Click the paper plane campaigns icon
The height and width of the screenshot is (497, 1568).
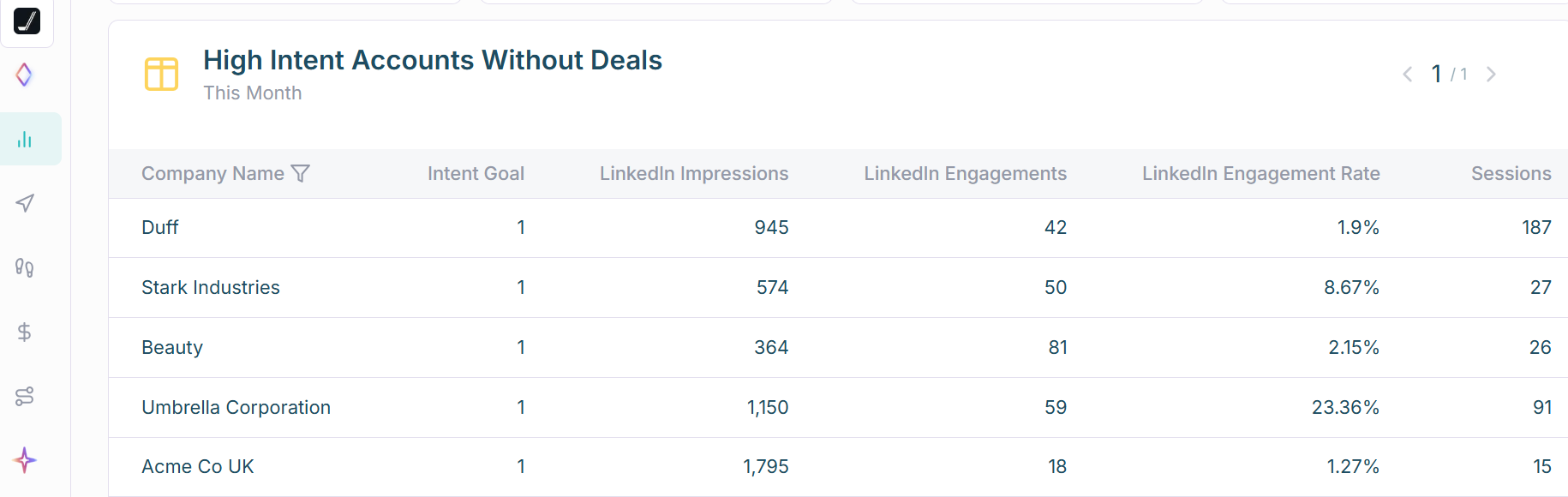[25, 203]
